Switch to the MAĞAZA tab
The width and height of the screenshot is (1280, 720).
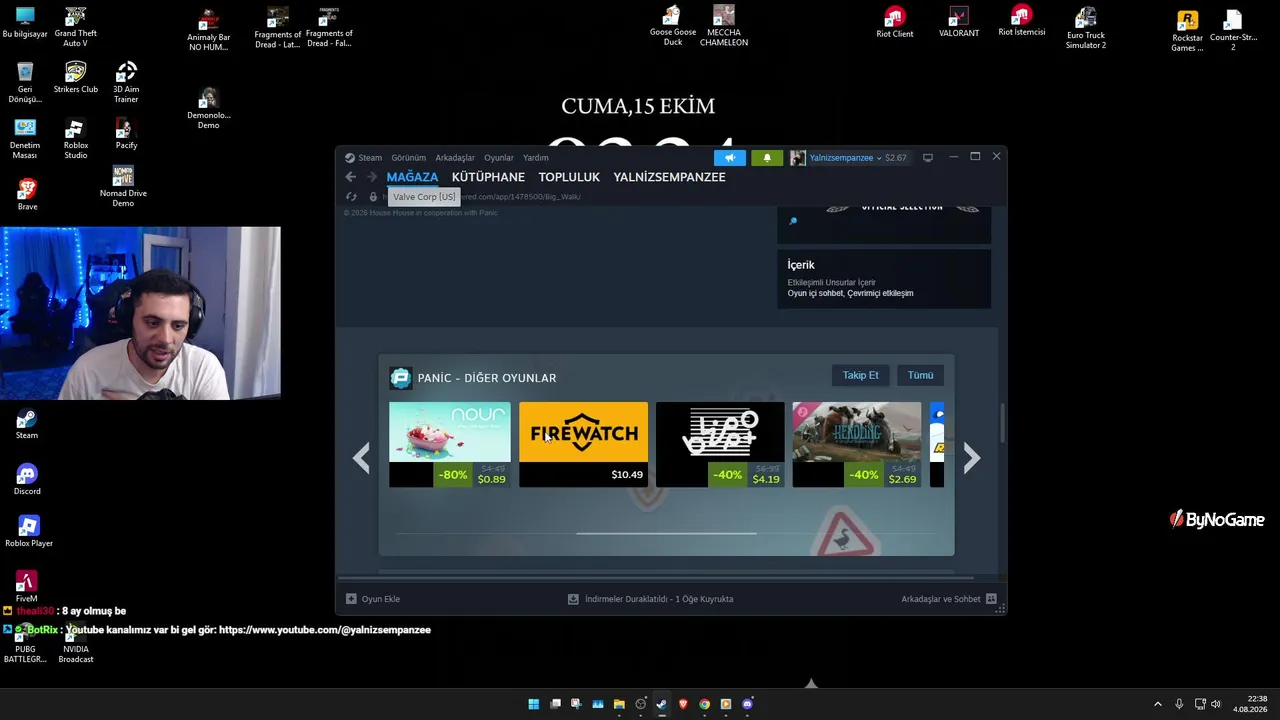click(412, 177)
